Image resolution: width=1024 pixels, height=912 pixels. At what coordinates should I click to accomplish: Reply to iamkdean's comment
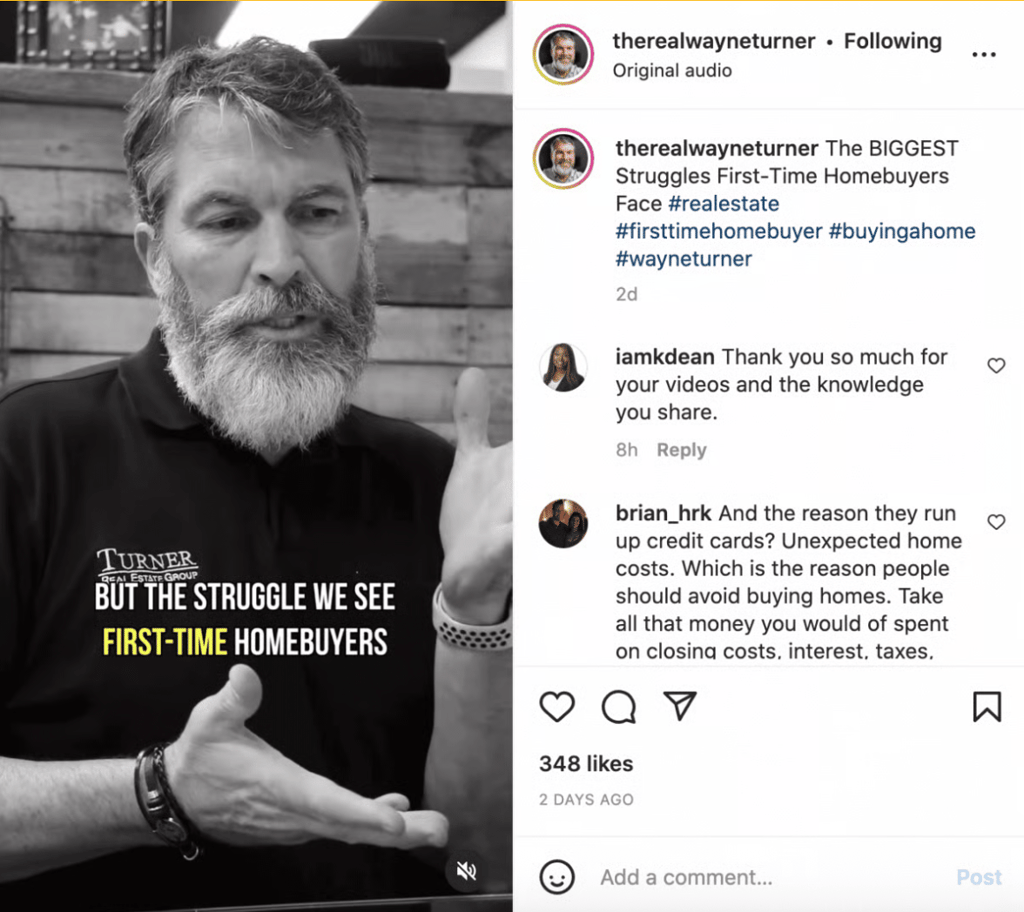click(x=682, y=450)
